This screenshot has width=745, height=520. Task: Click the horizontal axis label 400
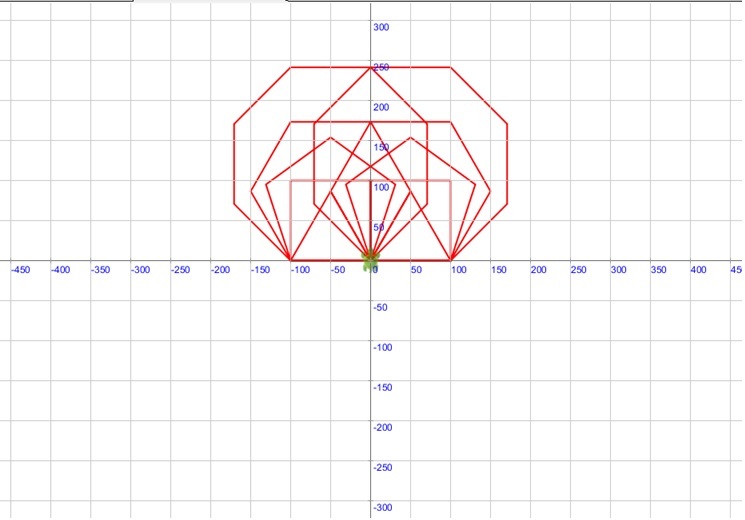pyautogui.click(x=698, y=270)
